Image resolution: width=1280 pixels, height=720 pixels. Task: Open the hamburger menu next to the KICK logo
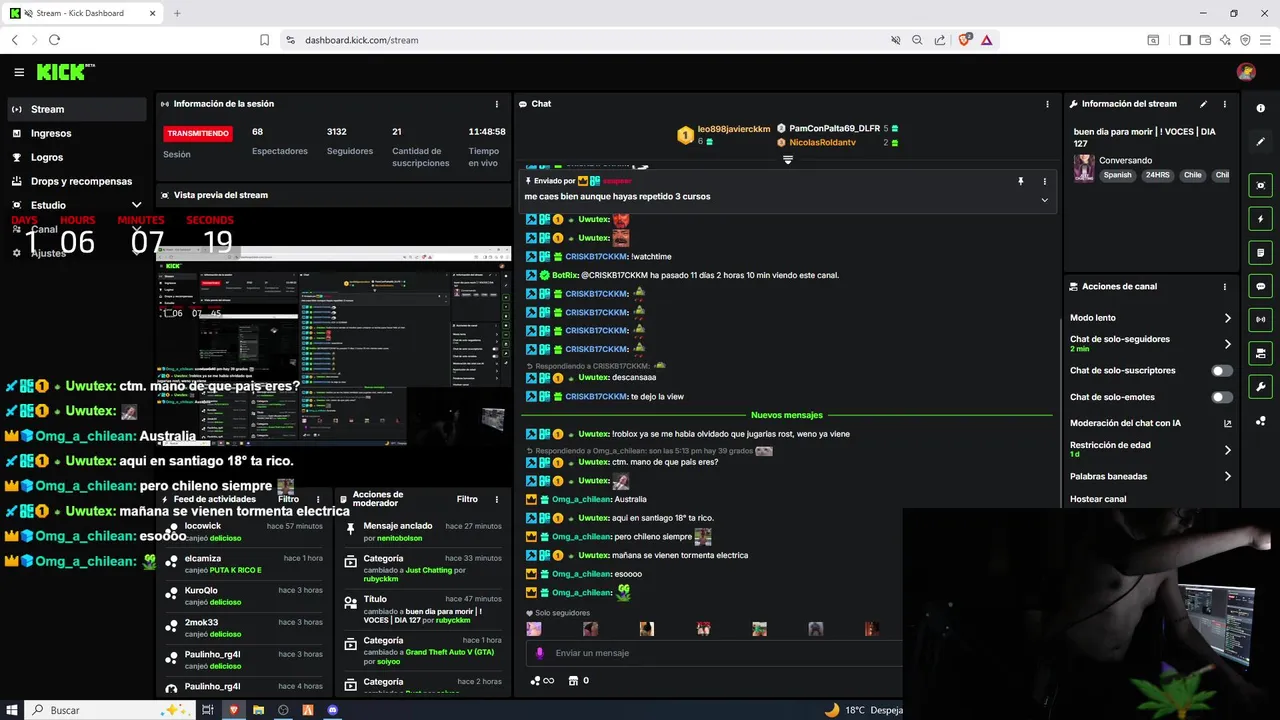19,72
